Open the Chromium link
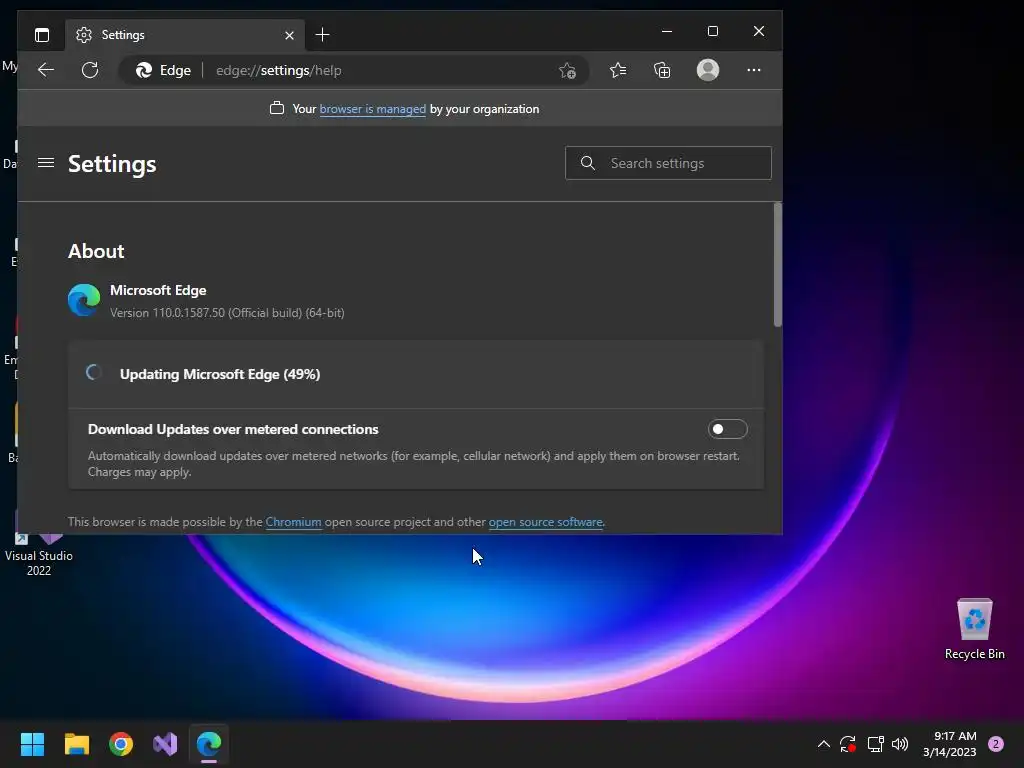Viewport: 1024px width, 768px height. [x=293, y=522]
